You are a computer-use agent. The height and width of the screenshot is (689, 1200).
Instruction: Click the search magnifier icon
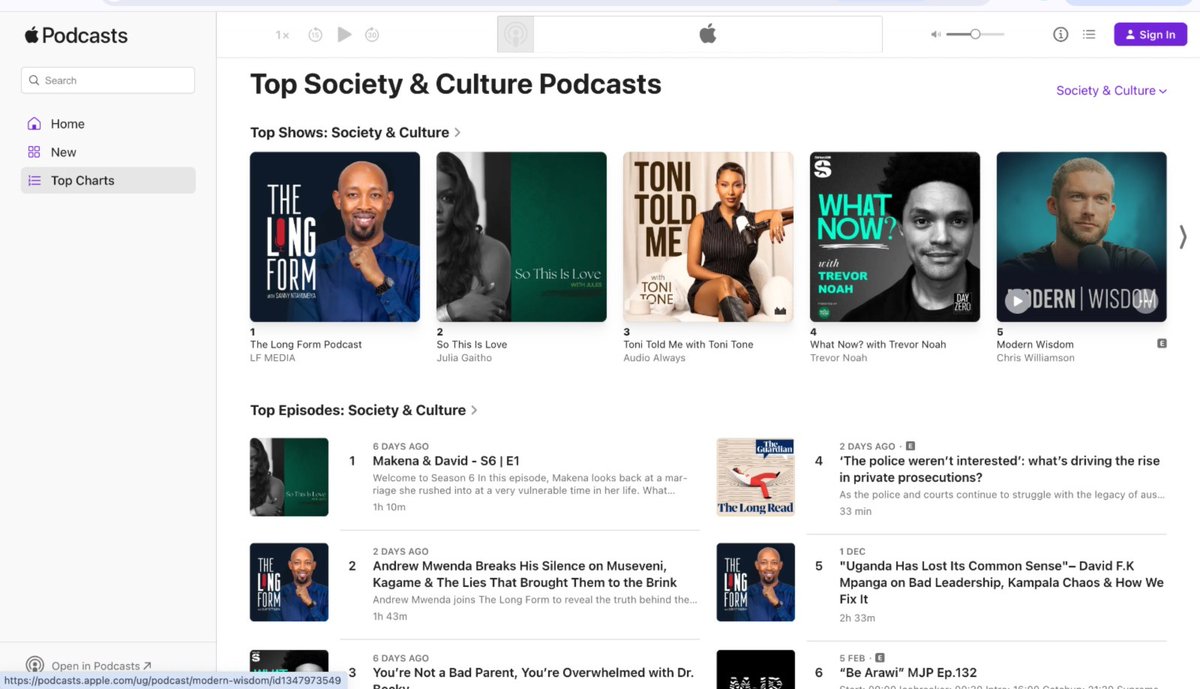(35, 80)
